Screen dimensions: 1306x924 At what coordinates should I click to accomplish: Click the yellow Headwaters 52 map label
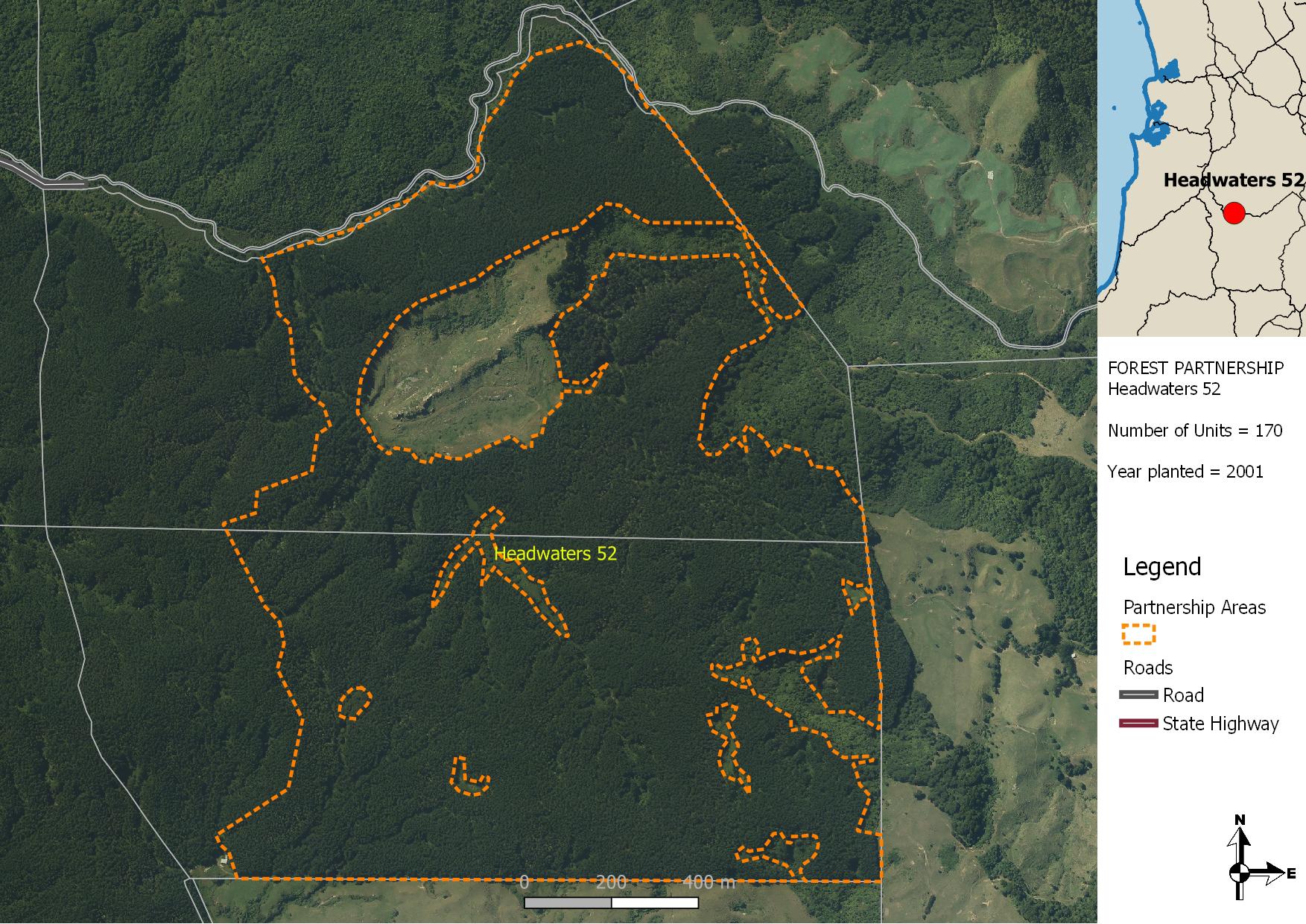tap(555, 554)
